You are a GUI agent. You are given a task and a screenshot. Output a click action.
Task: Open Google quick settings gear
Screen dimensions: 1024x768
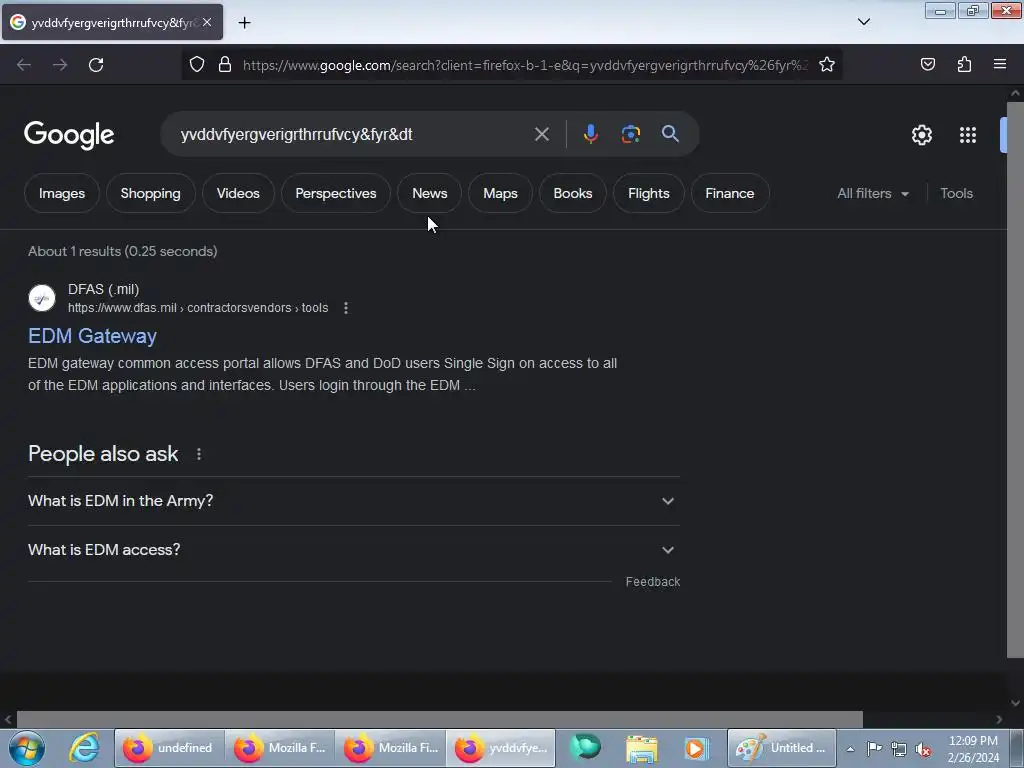click(921, 135)
